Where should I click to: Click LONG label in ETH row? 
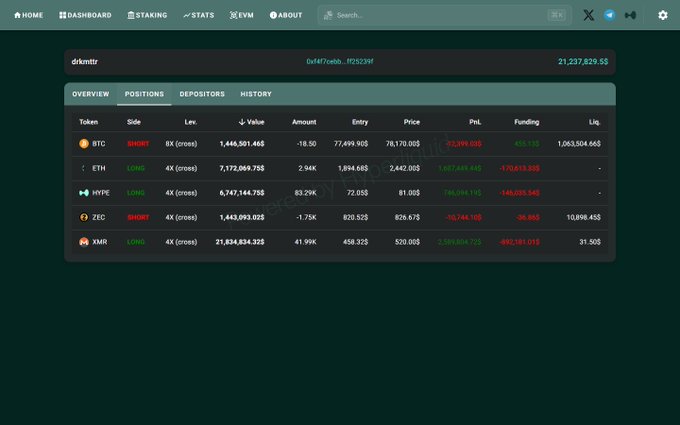click(x=136, y=168)
